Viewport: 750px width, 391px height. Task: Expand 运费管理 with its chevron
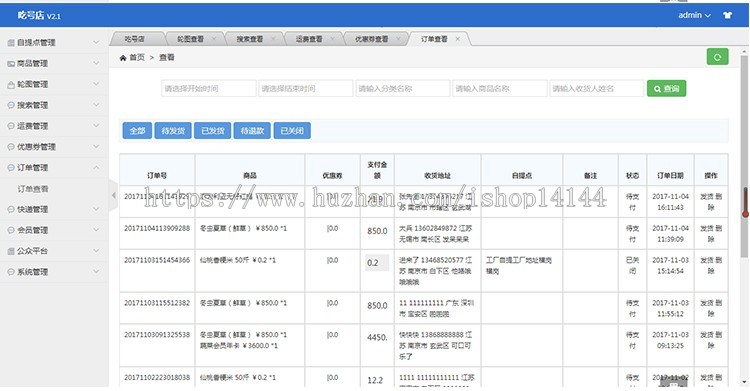tap(96, 125)
